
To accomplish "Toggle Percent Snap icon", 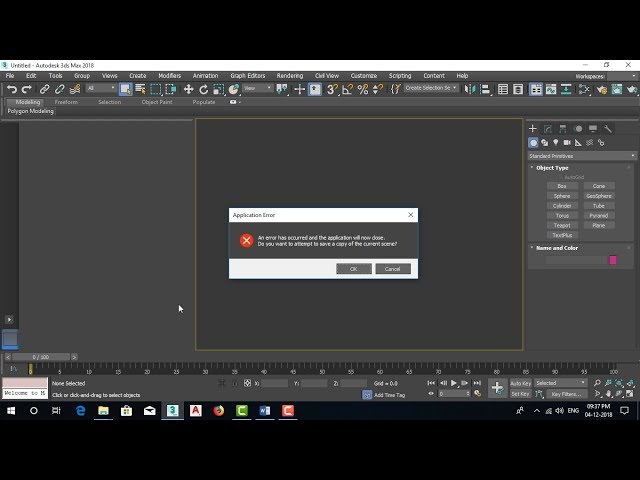I will [363, 89].
